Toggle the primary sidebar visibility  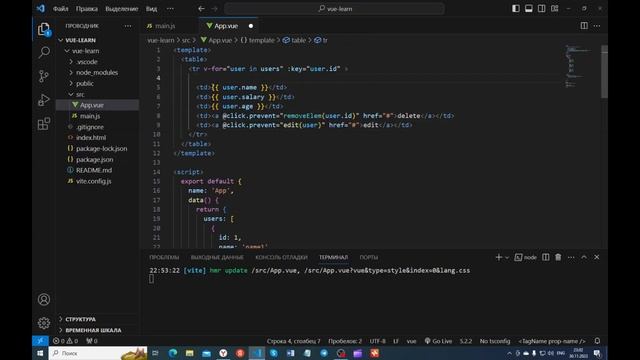[x=516, y=9]
